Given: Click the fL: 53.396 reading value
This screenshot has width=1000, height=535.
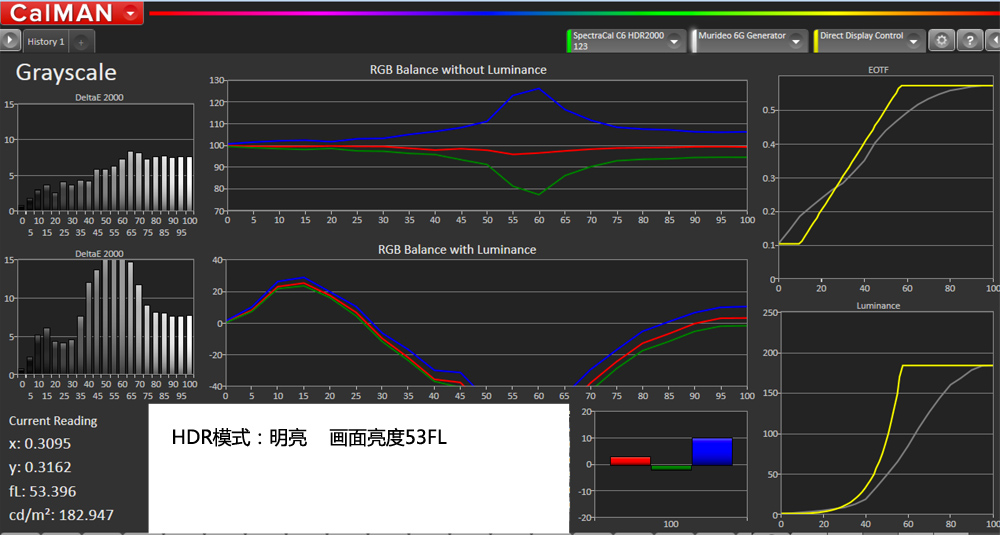Looking at the screenshot, I should pos(43,492).
